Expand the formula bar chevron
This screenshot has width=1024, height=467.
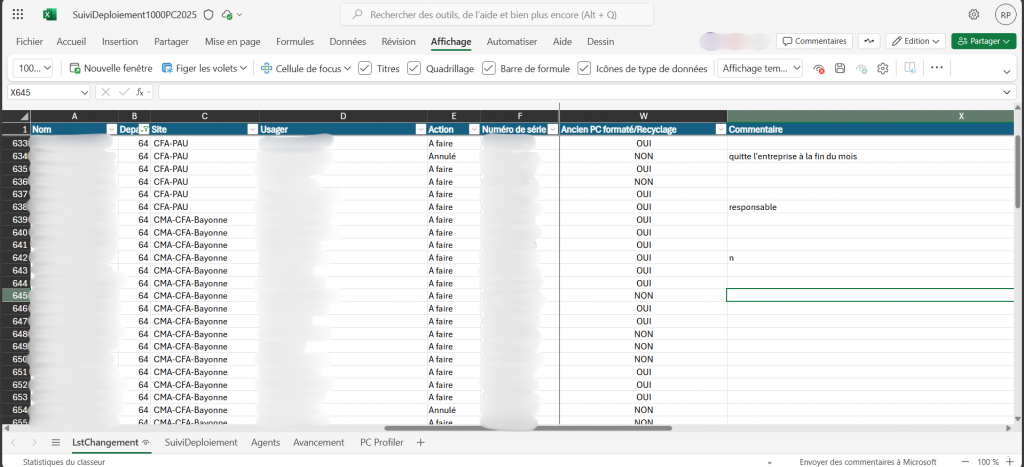(x=1006, y=93)
